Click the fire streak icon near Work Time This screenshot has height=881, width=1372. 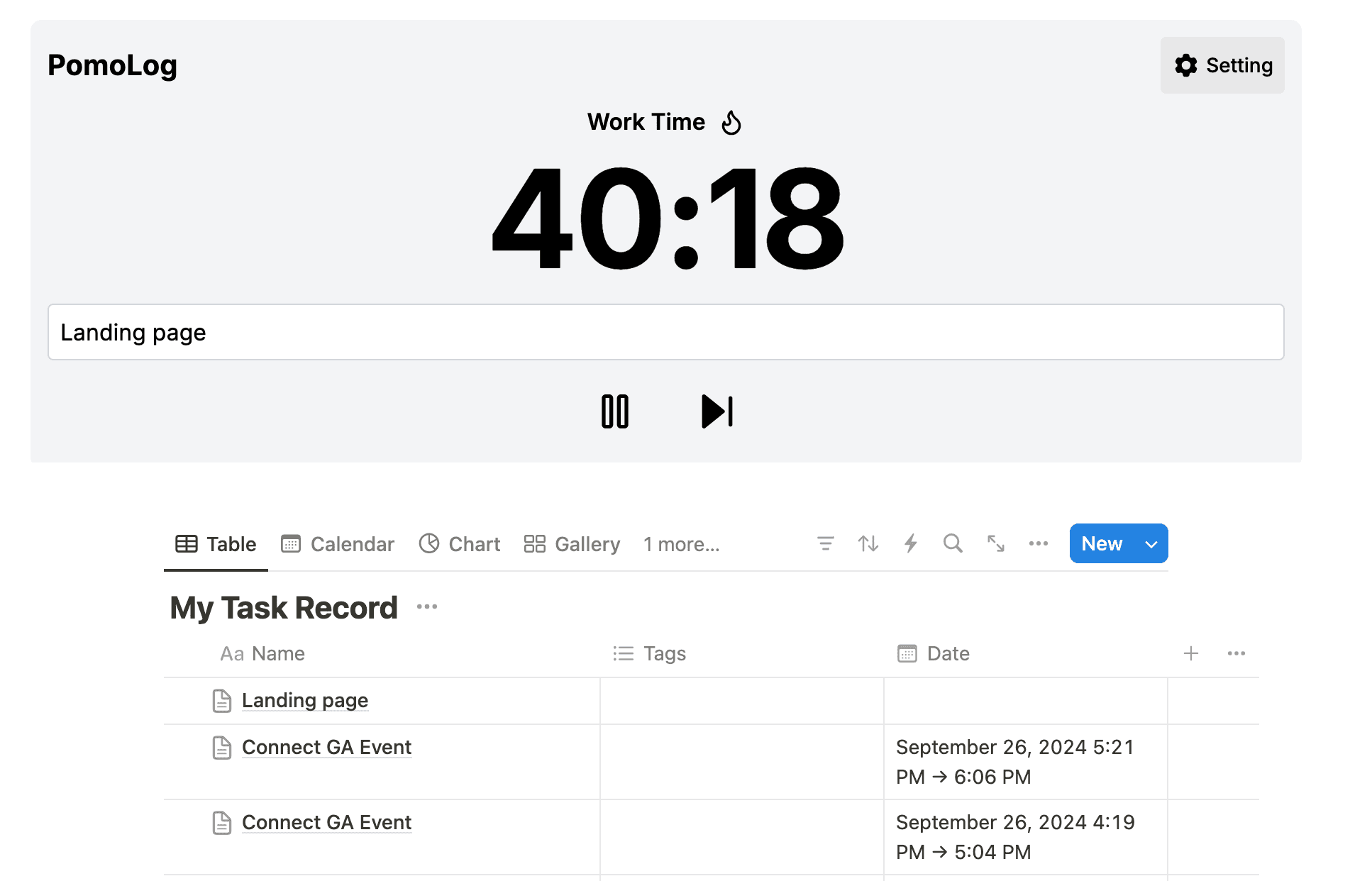[731, 122]
